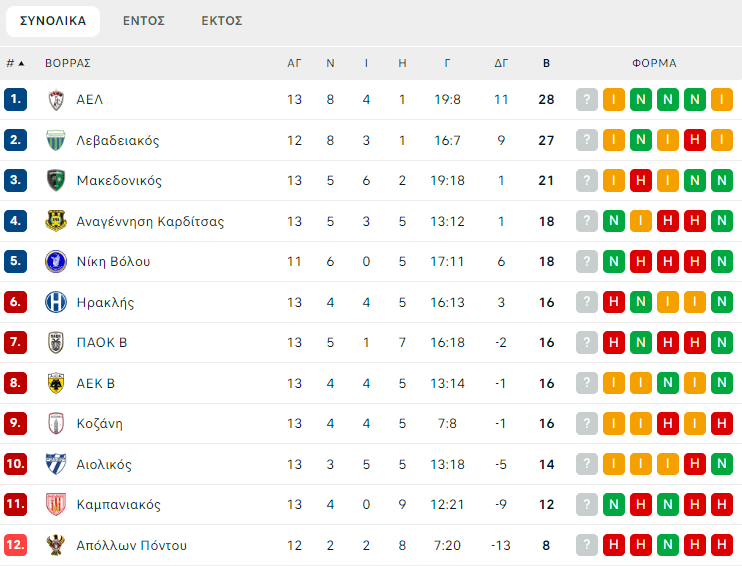Viewport: 742px width, 566px height.
Task: Click the Καμπανιακός team name
Action: click(118, 505)
